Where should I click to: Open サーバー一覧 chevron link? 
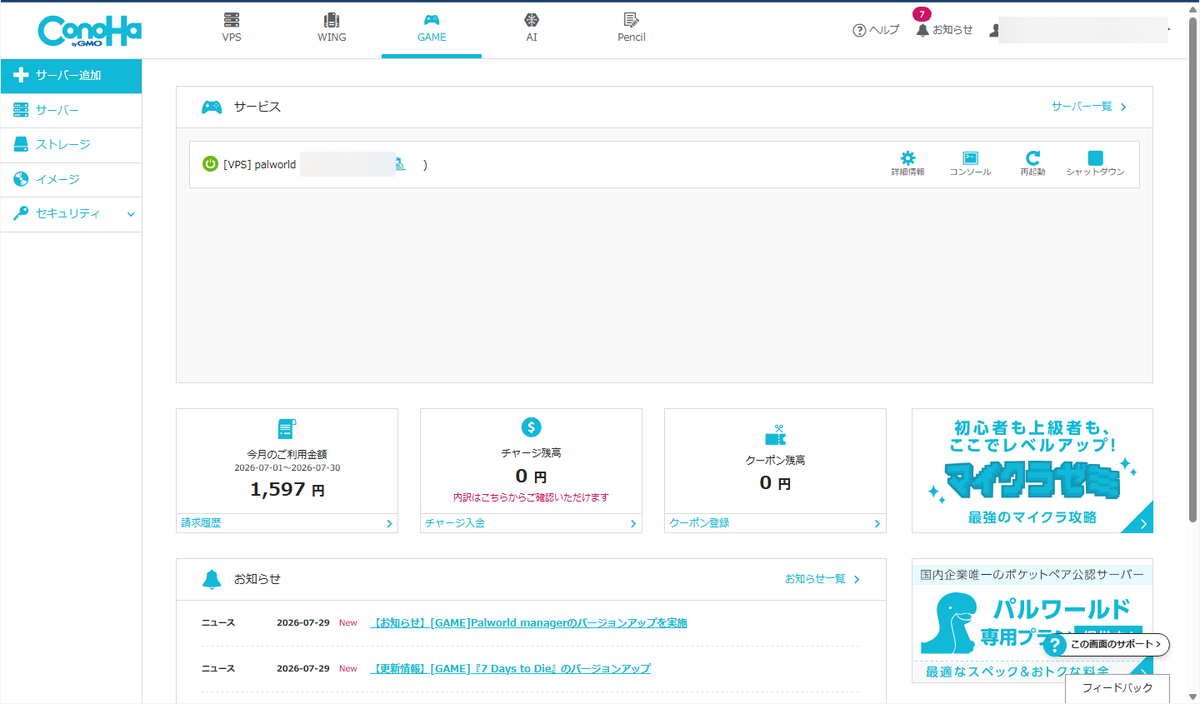pos(1089,106)
